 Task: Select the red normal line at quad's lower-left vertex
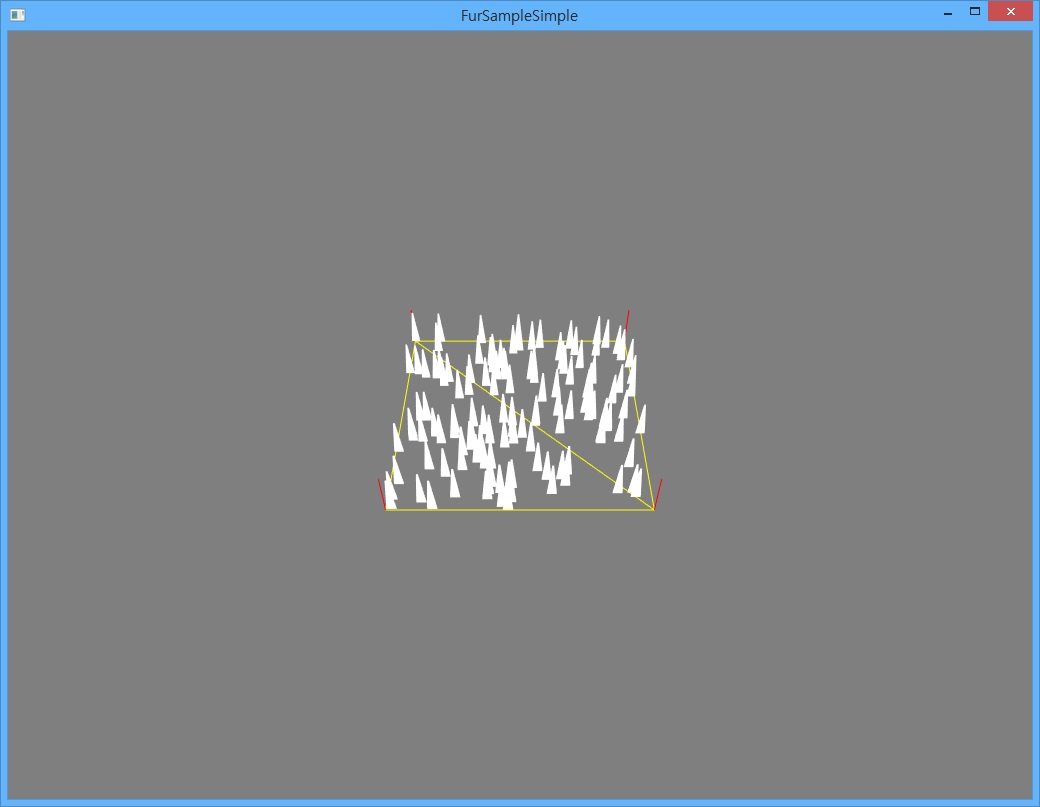(x=381, y=494)
